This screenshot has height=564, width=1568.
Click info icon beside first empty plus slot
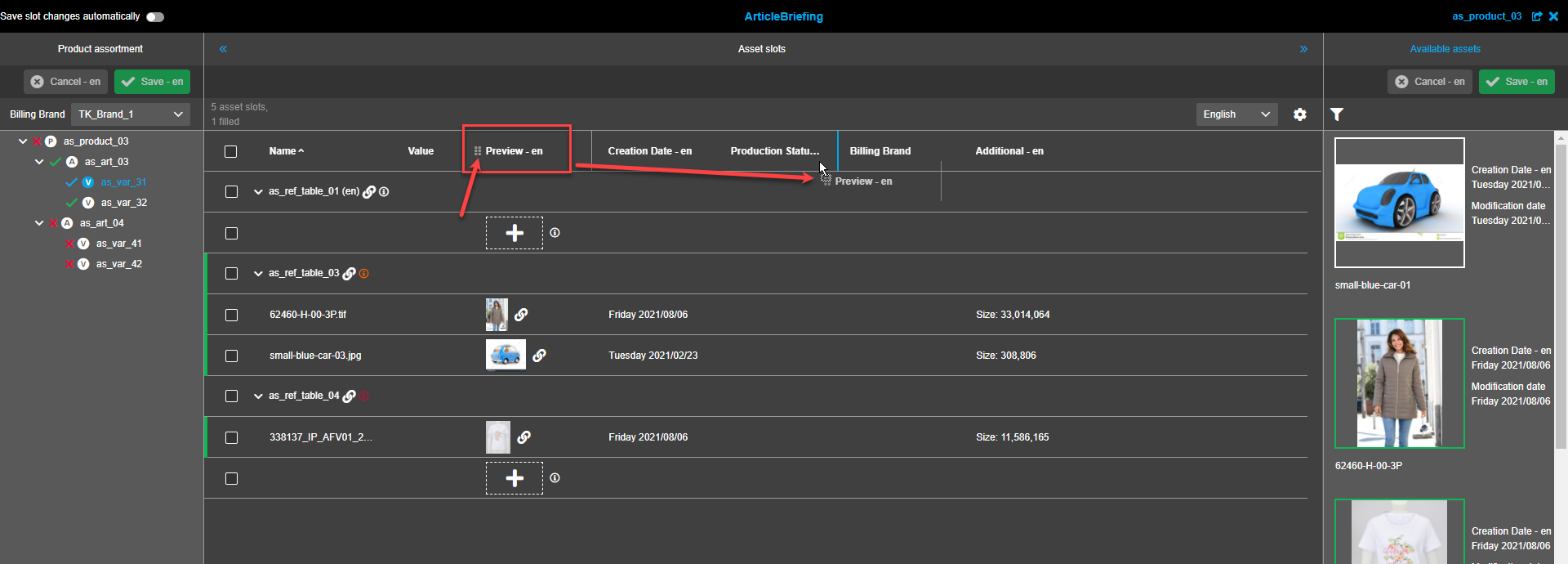point(555,233)
